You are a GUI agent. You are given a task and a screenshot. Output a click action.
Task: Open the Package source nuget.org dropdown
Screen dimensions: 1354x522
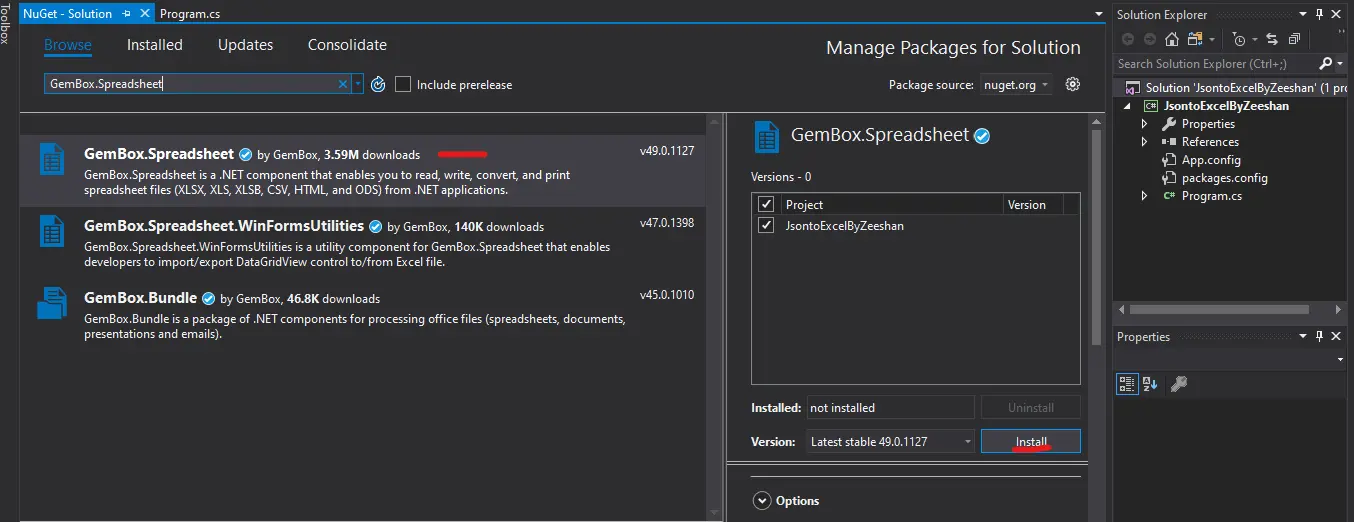pyautogui.click(x=1015, y=85)
